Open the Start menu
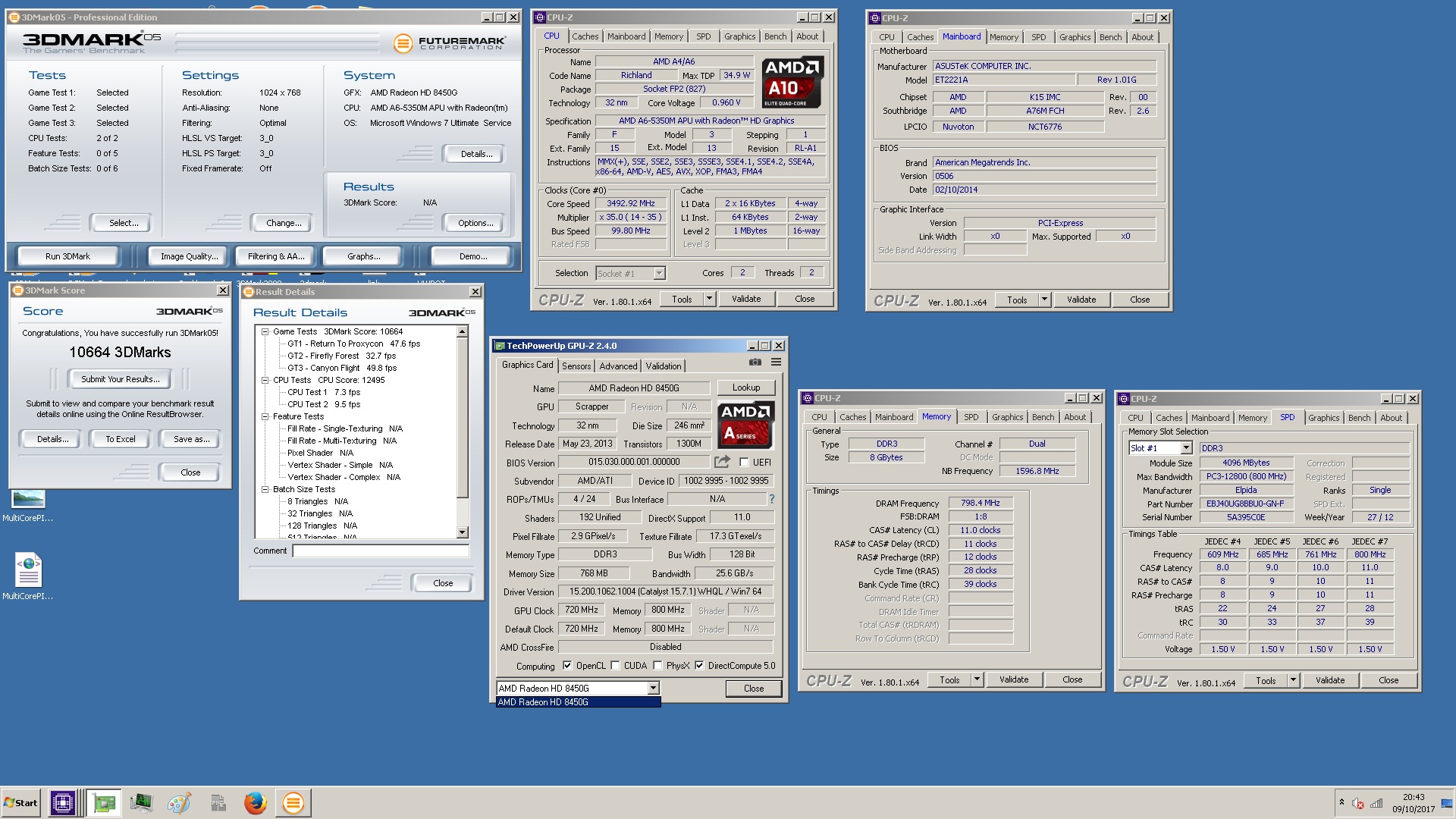The image size is (1456, 819). [x=20, y=802]
